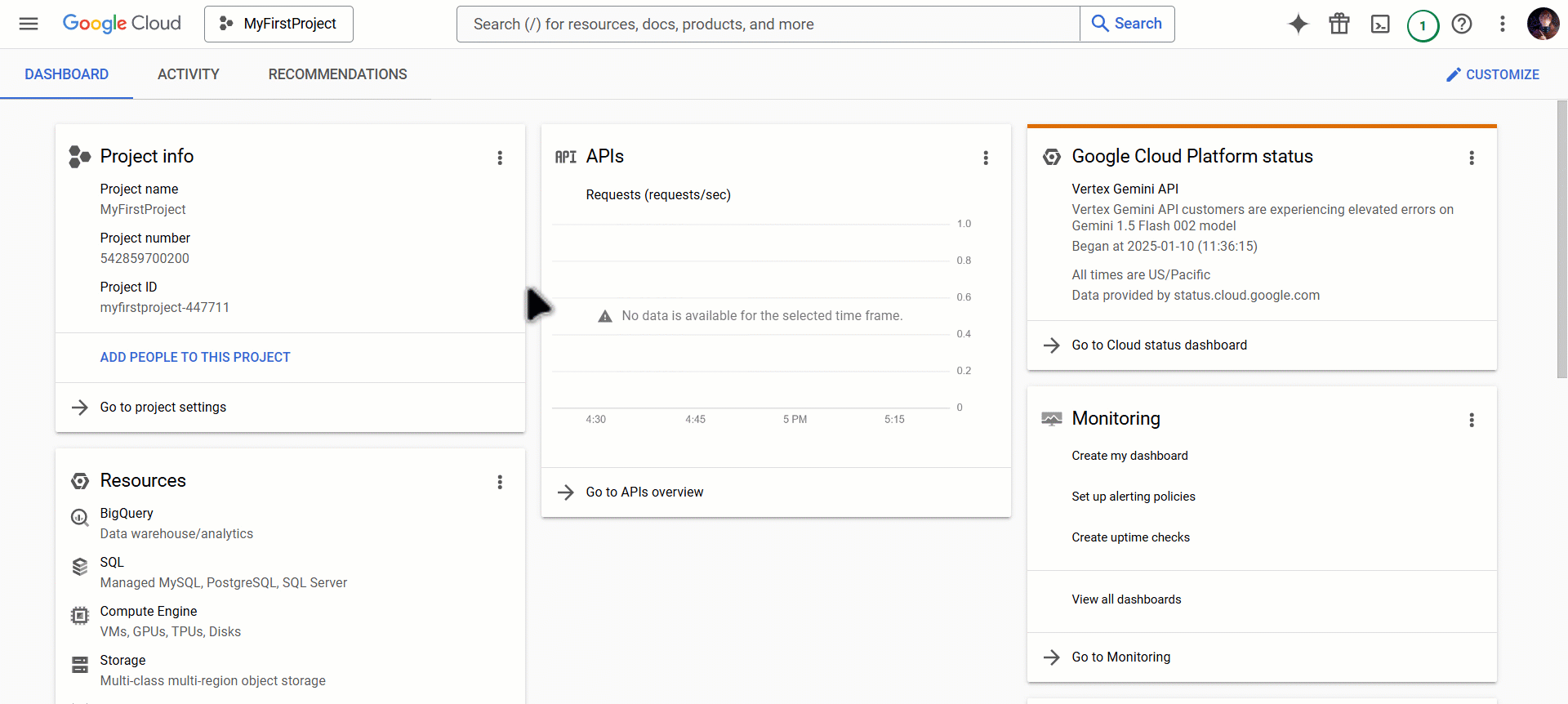Screen dimensions: 1568x704
Task: Select project ID myfirstproject-447711 text
Action: [x=165, y=307]
